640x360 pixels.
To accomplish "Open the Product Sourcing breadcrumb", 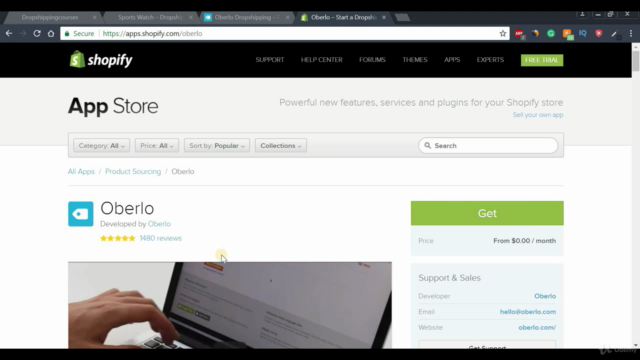I will pos(133,171).
